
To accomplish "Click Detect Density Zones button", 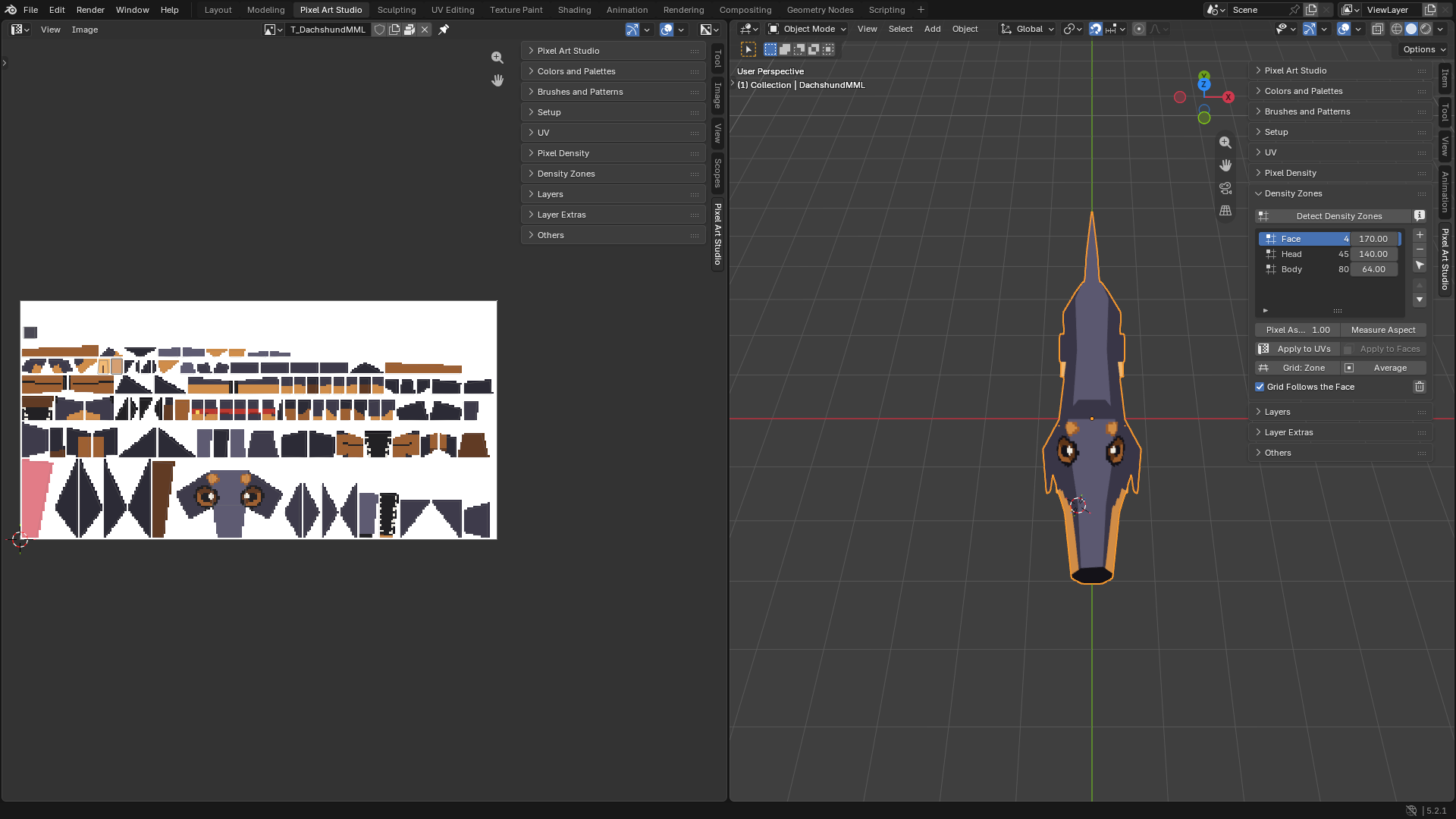I will click(x=1334, y=216).
